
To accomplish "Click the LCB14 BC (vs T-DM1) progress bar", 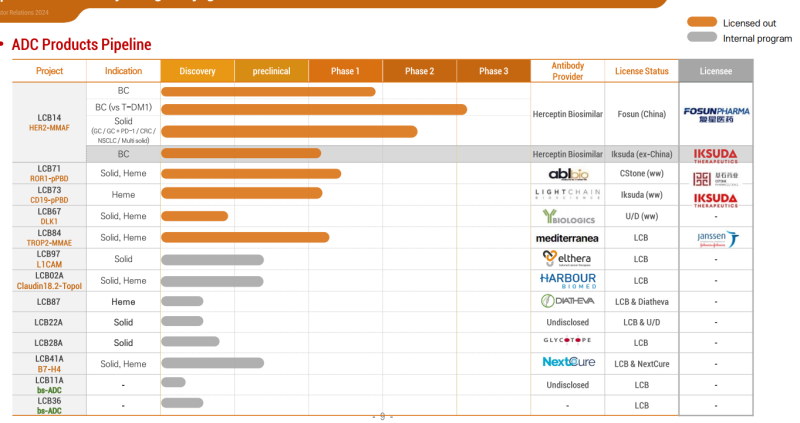I will coord(314,110).
